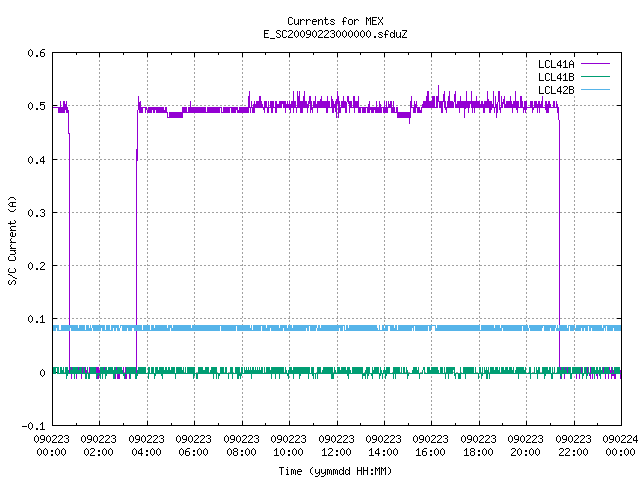The height and width of the screenshot is (480, 640).
Task: Click the 12:00 x-axis tick label
Action: tap(336, 452)
